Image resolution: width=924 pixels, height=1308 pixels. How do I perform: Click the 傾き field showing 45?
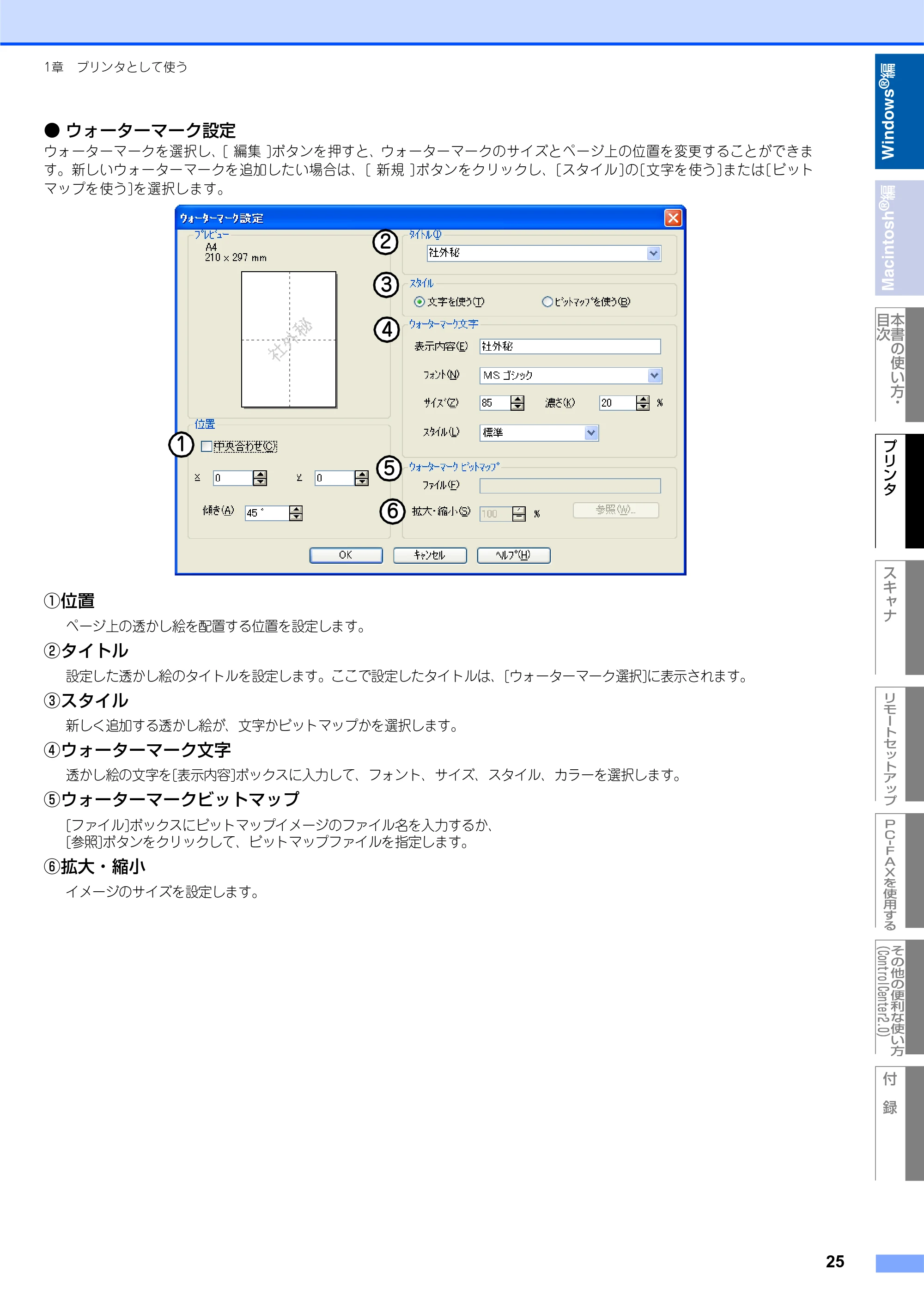267,513
